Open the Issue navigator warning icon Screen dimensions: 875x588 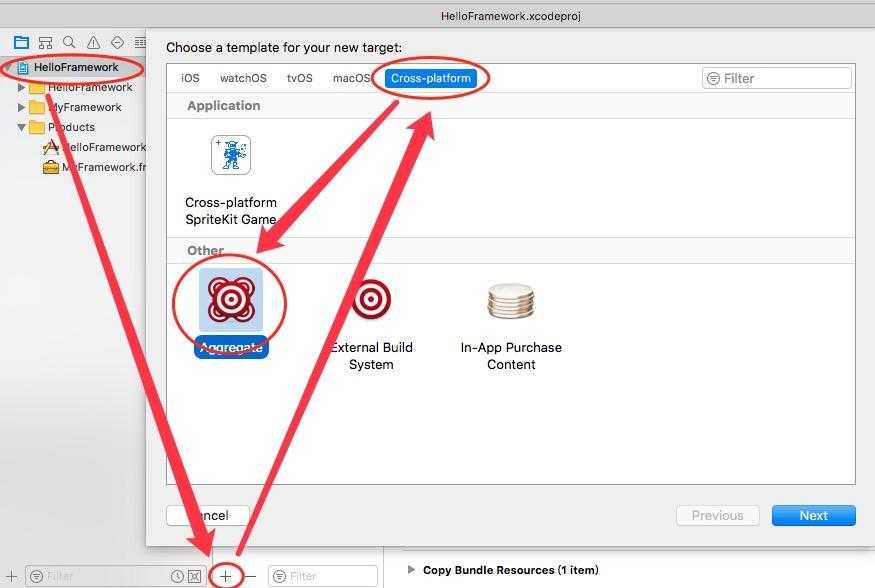(x=93, y=42)
